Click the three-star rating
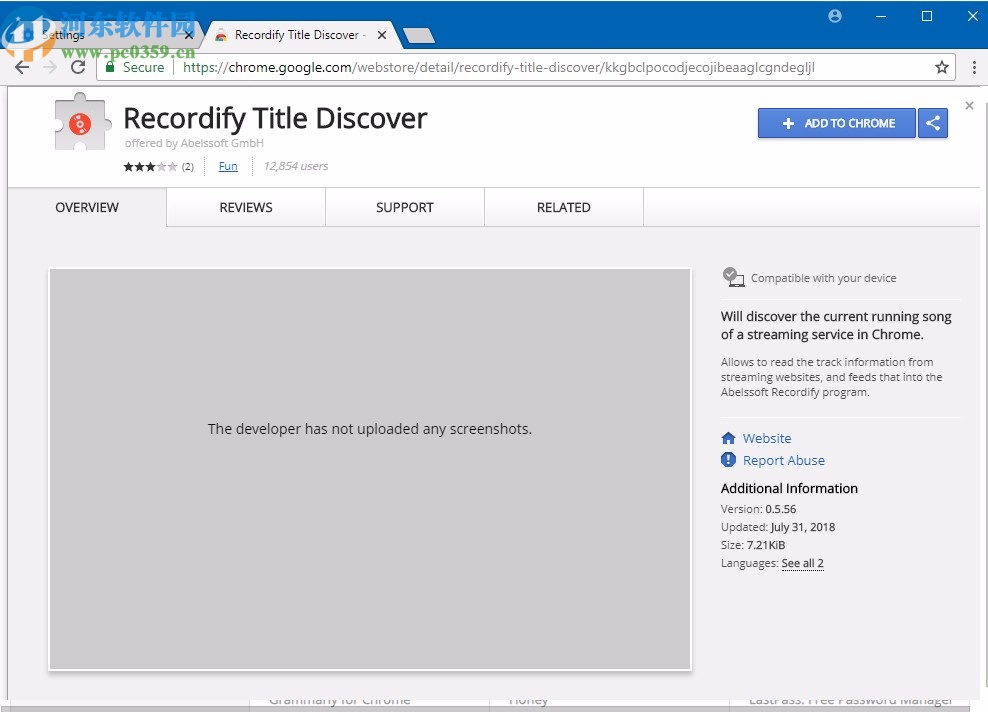Screen dimensions: 988x712 click(x=150, y=166)
